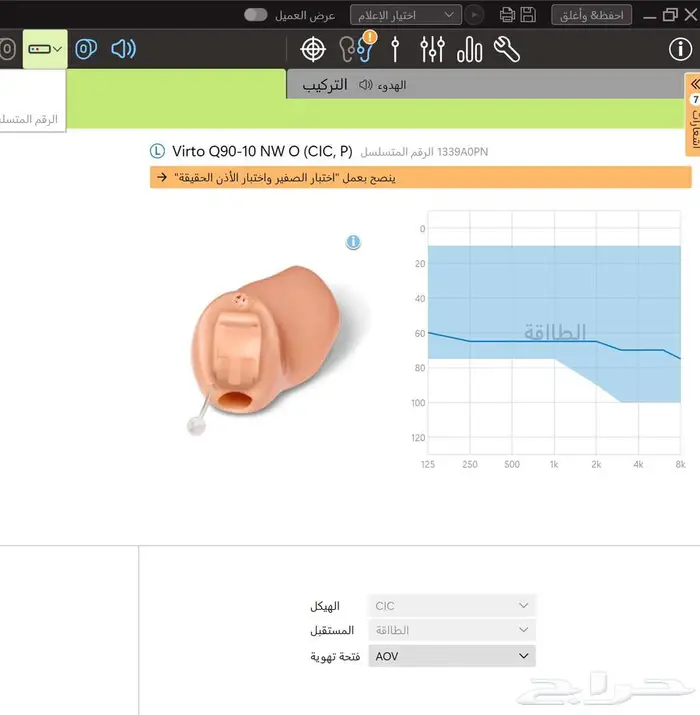Open the wrench device options icon
The height and width of the screenshot is (715, 700).
[x=507, y=49]
